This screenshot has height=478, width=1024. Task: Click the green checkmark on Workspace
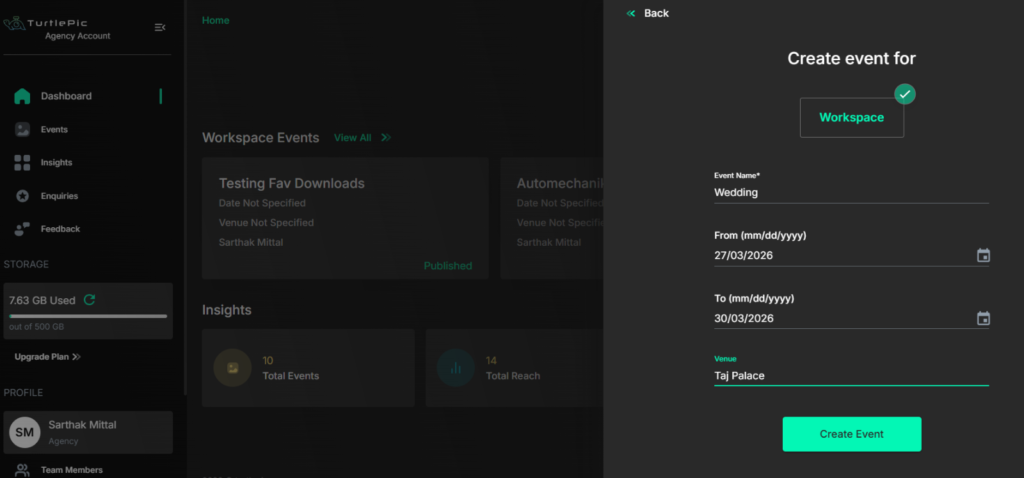[x=905, y=94]
